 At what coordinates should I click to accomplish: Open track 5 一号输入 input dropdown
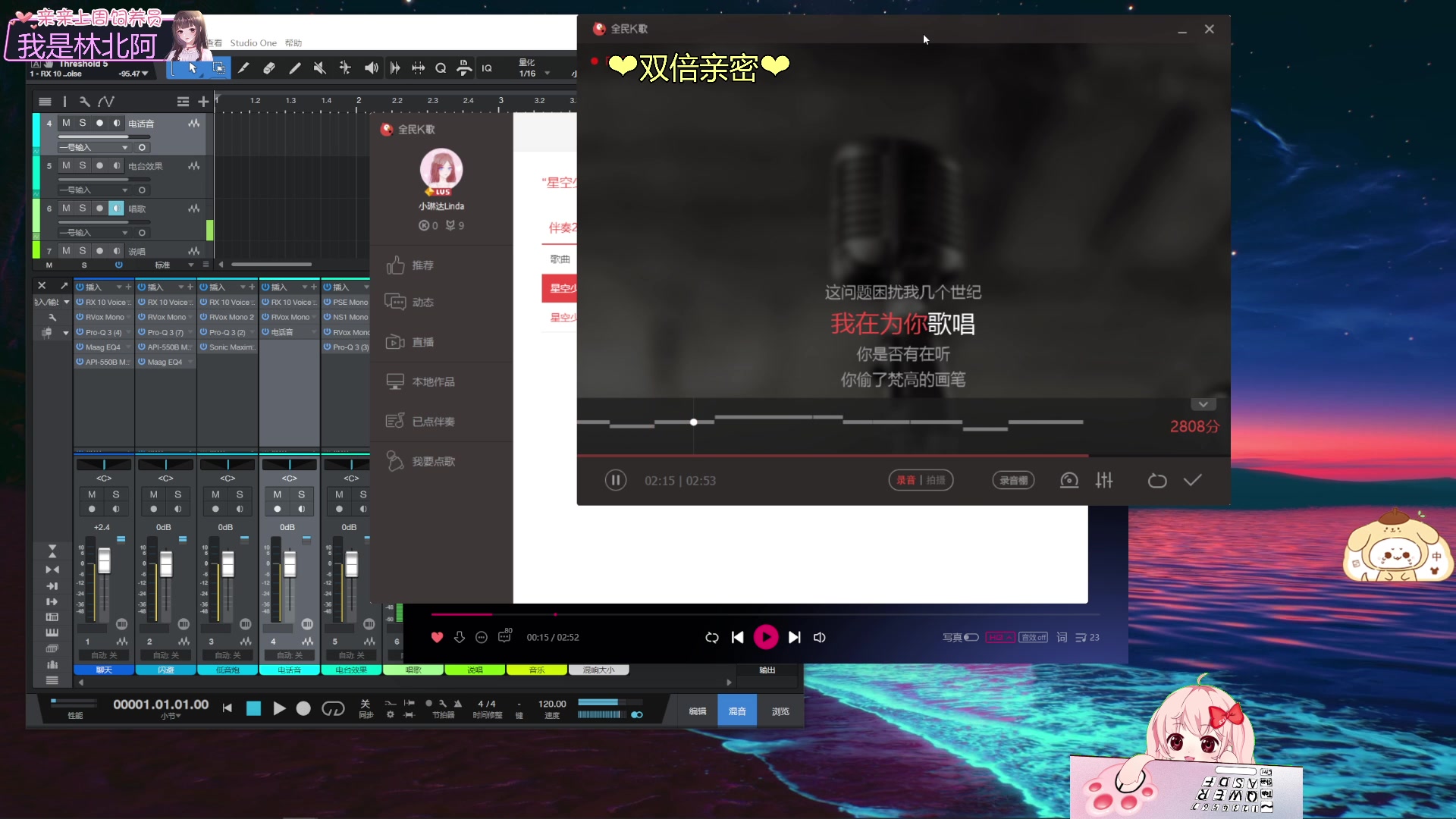click(93, 190)
